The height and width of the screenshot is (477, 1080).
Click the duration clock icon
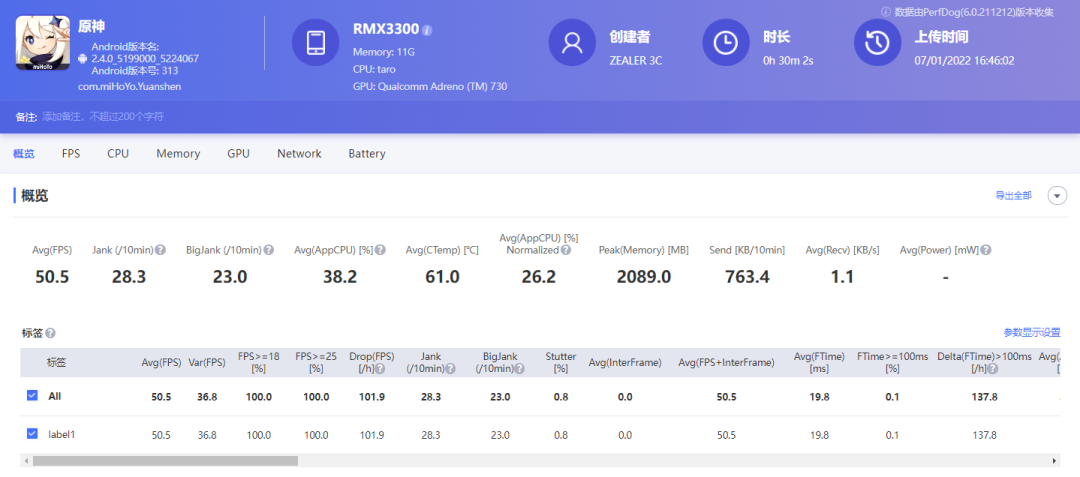point(726,43)
